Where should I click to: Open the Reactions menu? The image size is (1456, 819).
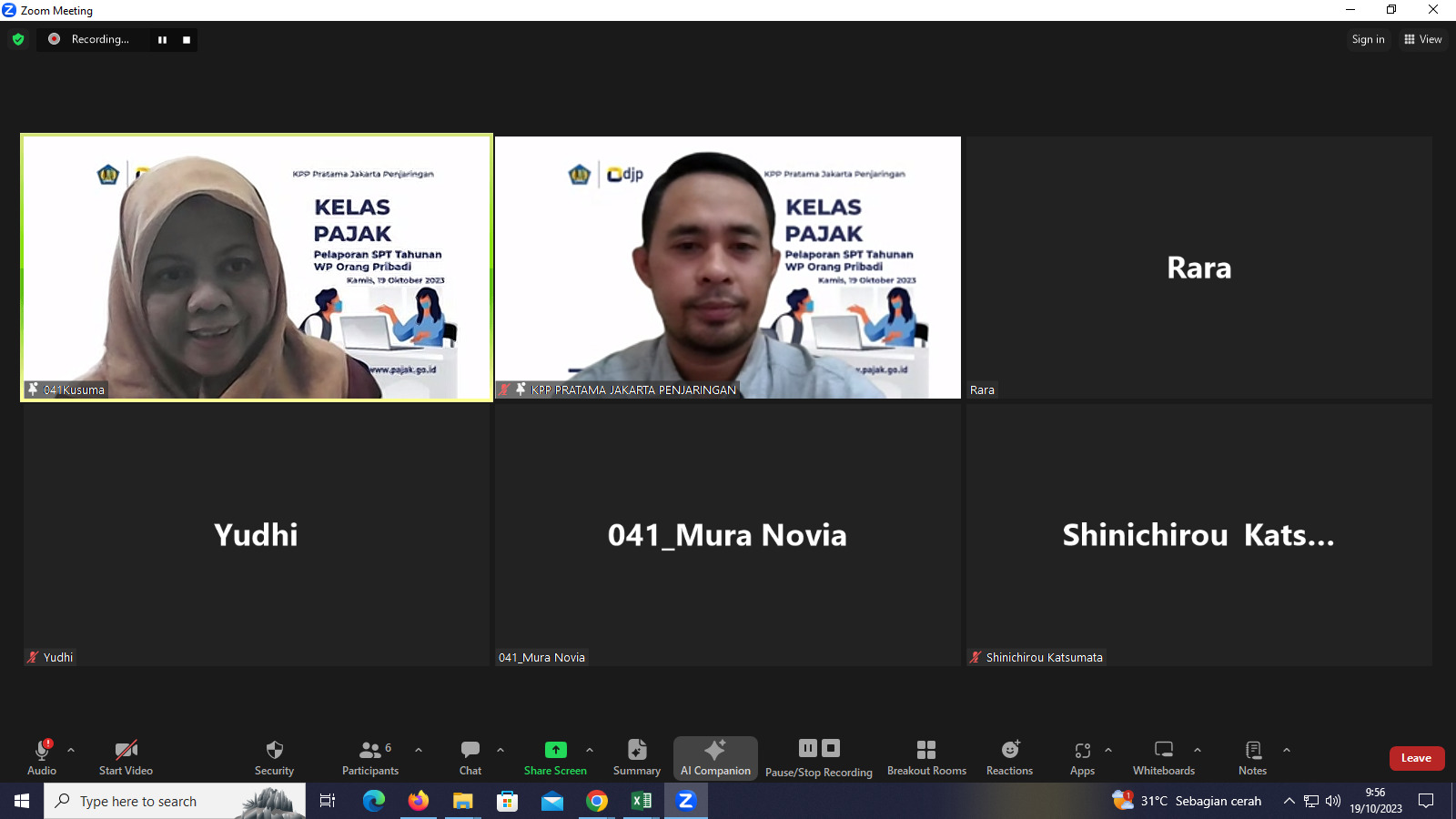(1009, 757)
